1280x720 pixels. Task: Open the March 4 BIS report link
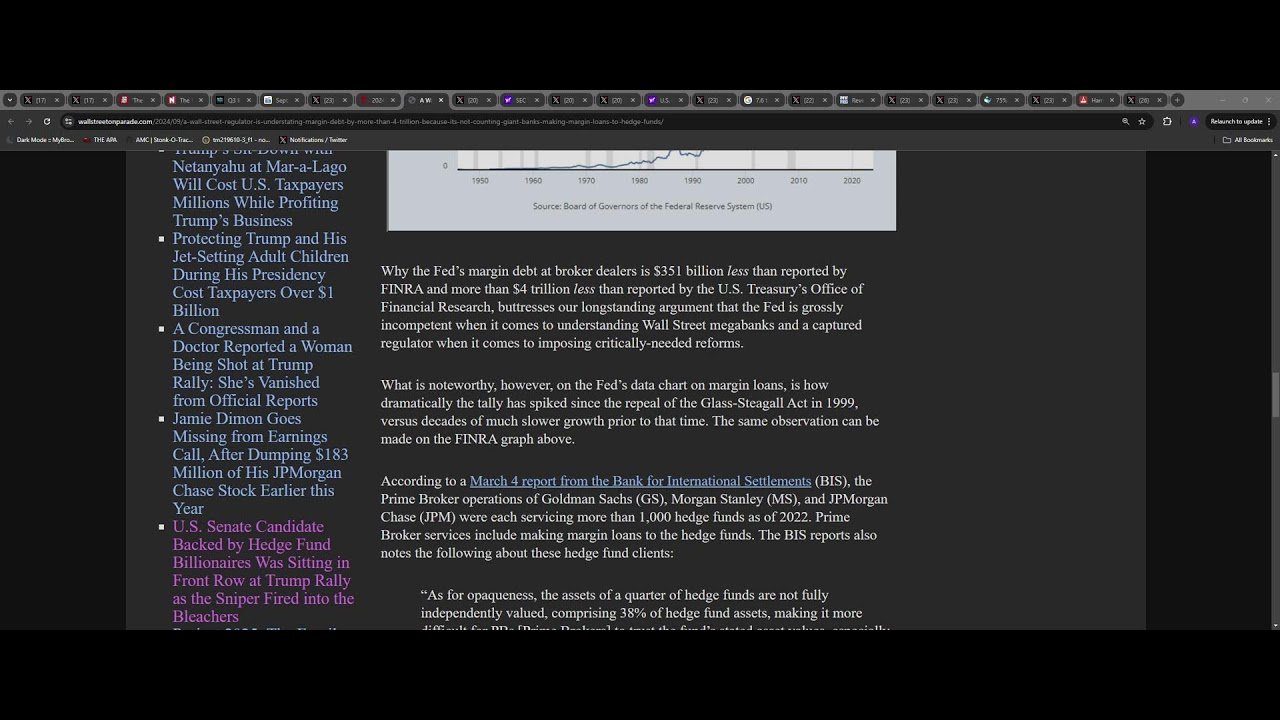[x=640, y=481]
